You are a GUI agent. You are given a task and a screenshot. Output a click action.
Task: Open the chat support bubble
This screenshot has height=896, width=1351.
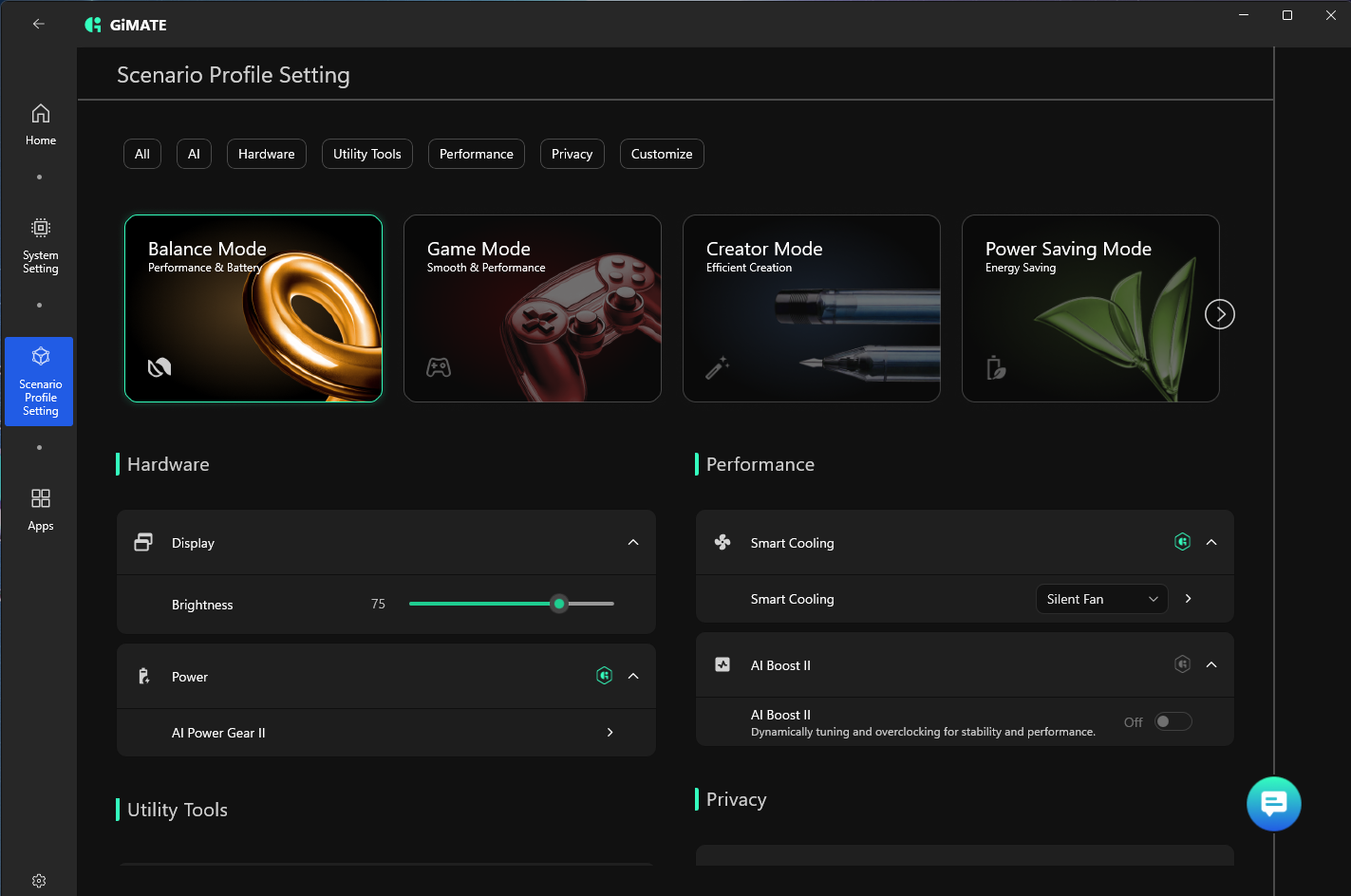click(1273, 803)
